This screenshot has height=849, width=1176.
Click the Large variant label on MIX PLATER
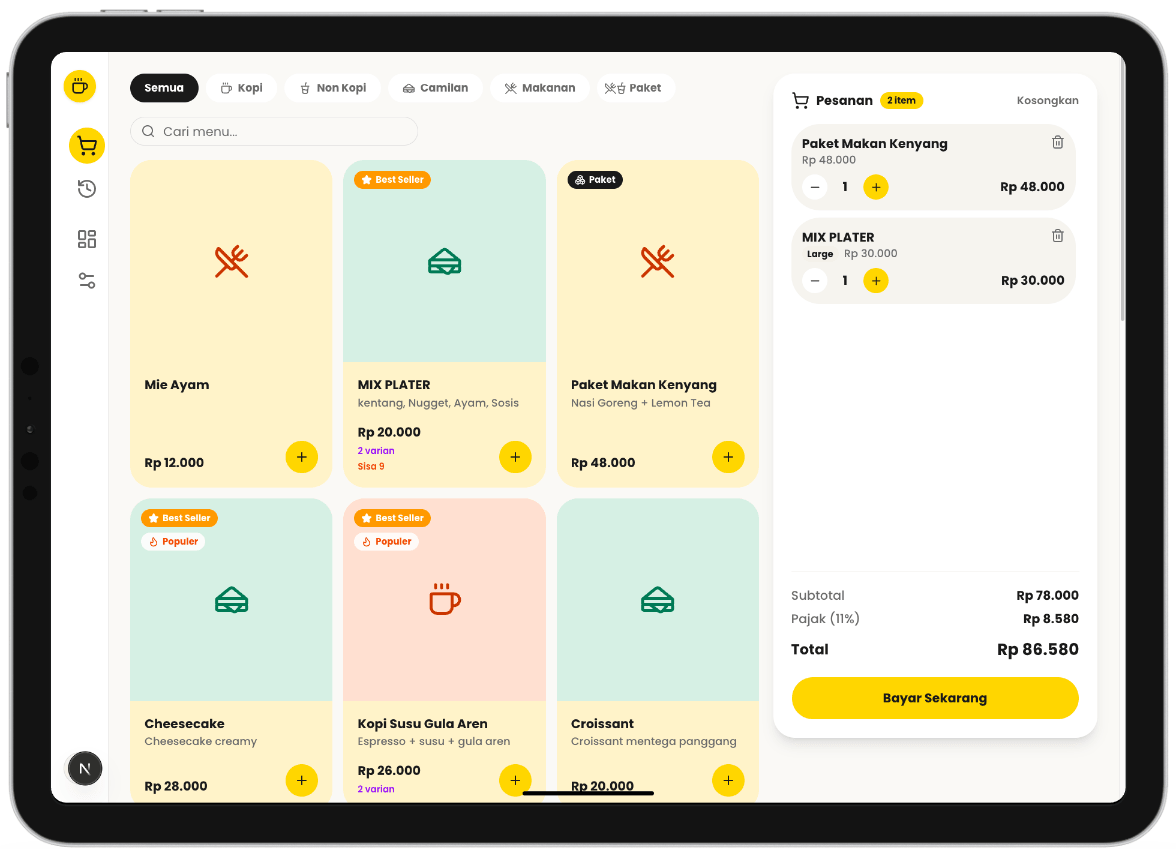(820, 254)
